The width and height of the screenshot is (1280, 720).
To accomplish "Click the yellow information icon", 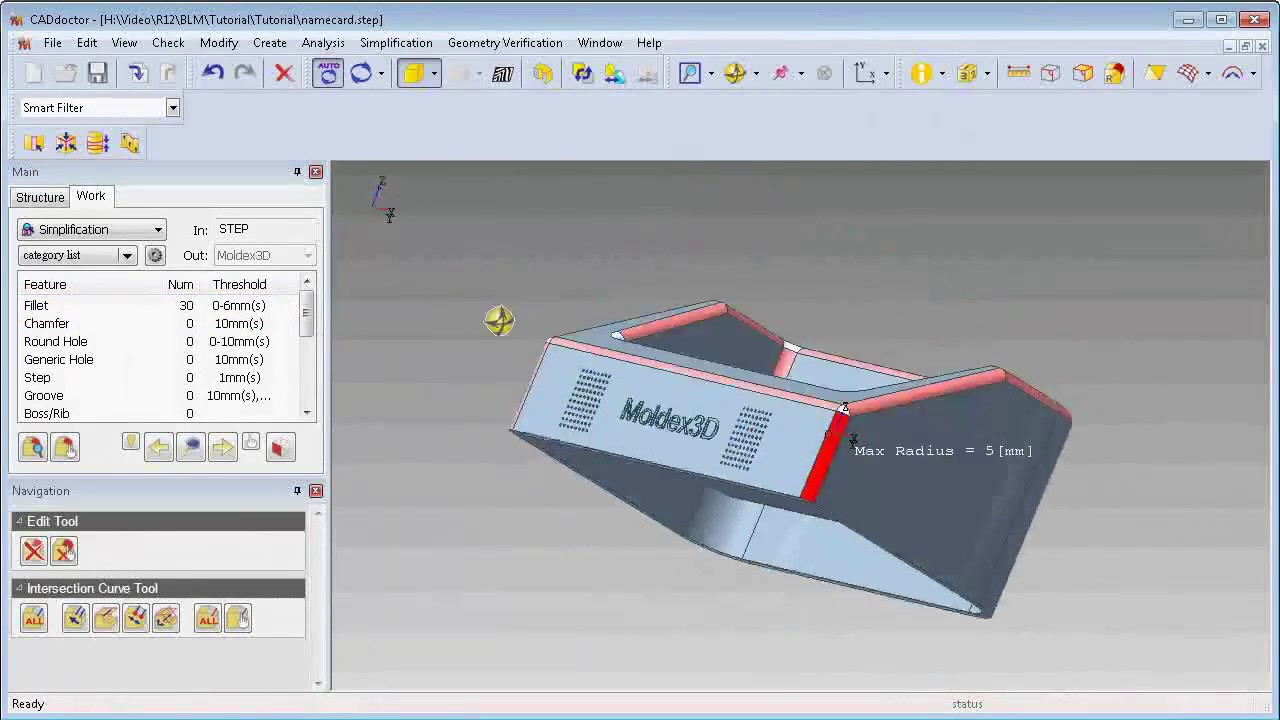I will click(x=921, y=73).
